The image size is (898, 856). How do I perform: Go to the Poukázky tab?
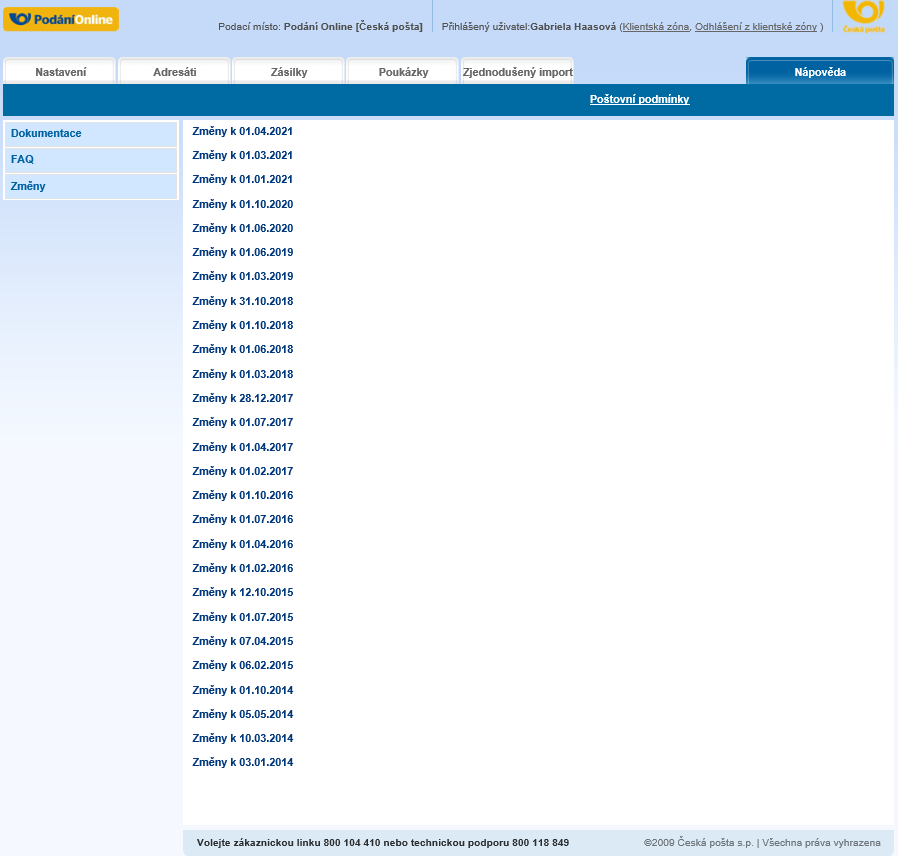point(403,72)
